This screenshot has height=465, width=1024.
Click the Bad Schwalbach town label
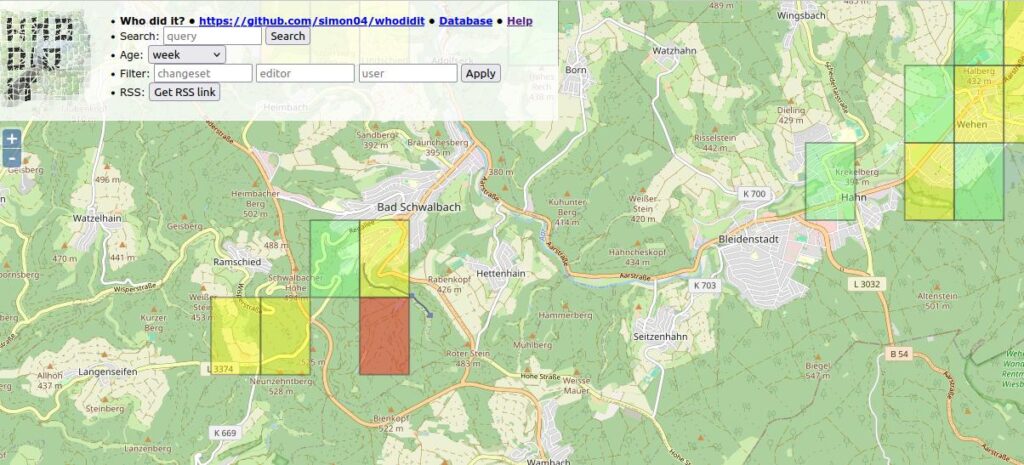pos(419,207)
